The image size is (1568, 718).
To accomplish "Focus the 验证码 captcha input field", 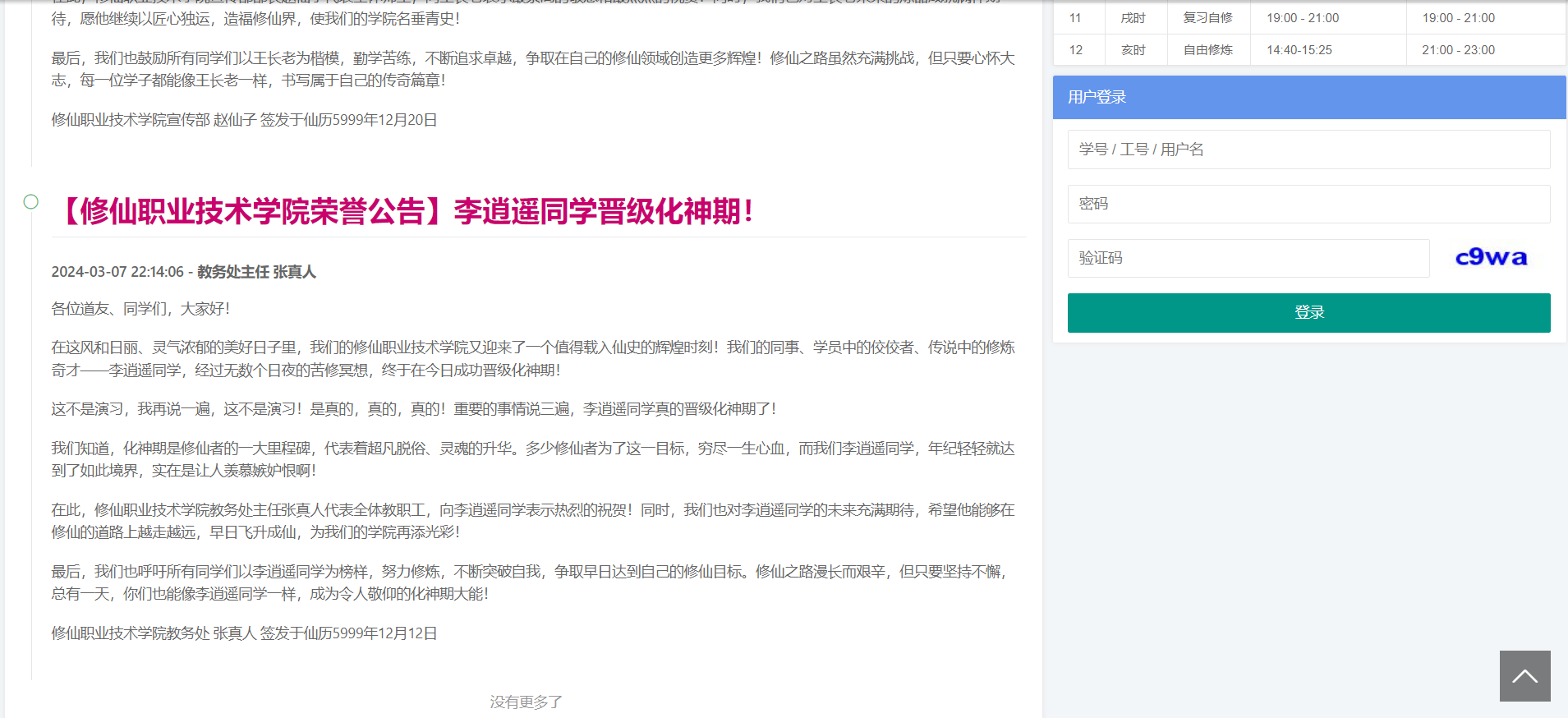I will 1248,258.
